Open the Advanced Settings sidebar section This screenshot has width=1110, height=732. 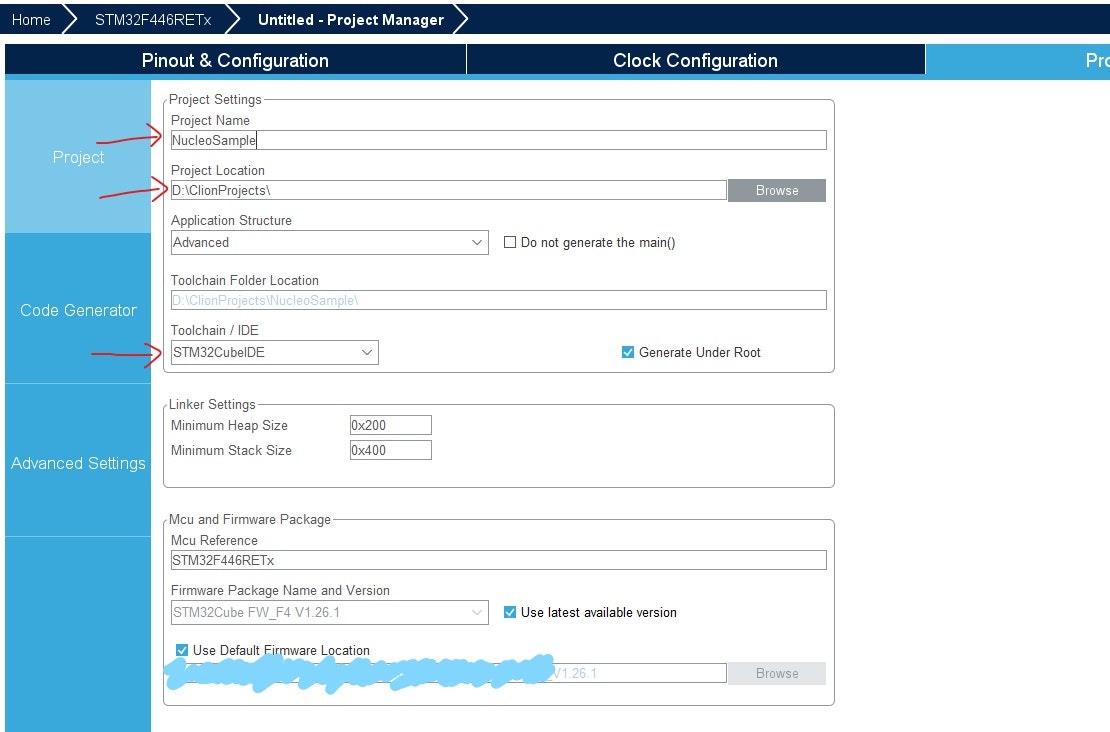tap(78, 463)
